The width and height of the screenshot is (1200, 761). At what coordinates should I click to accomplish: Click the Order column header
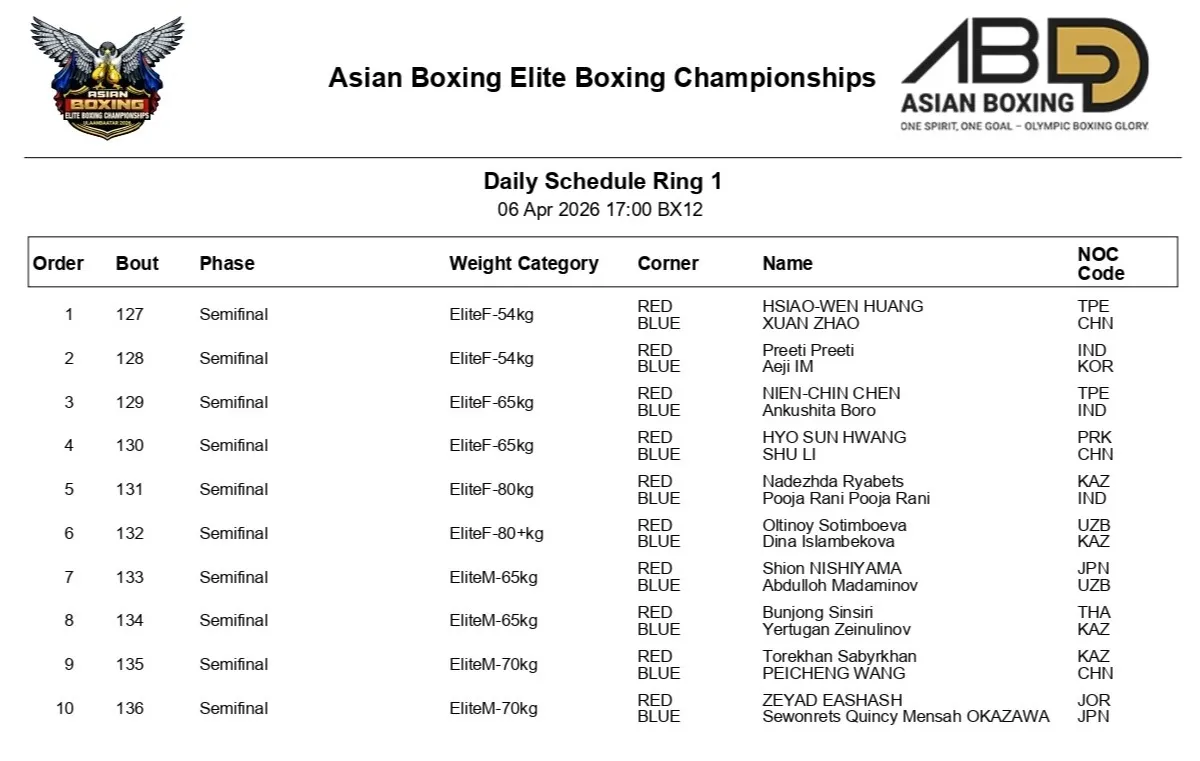[x=59, y=263]
